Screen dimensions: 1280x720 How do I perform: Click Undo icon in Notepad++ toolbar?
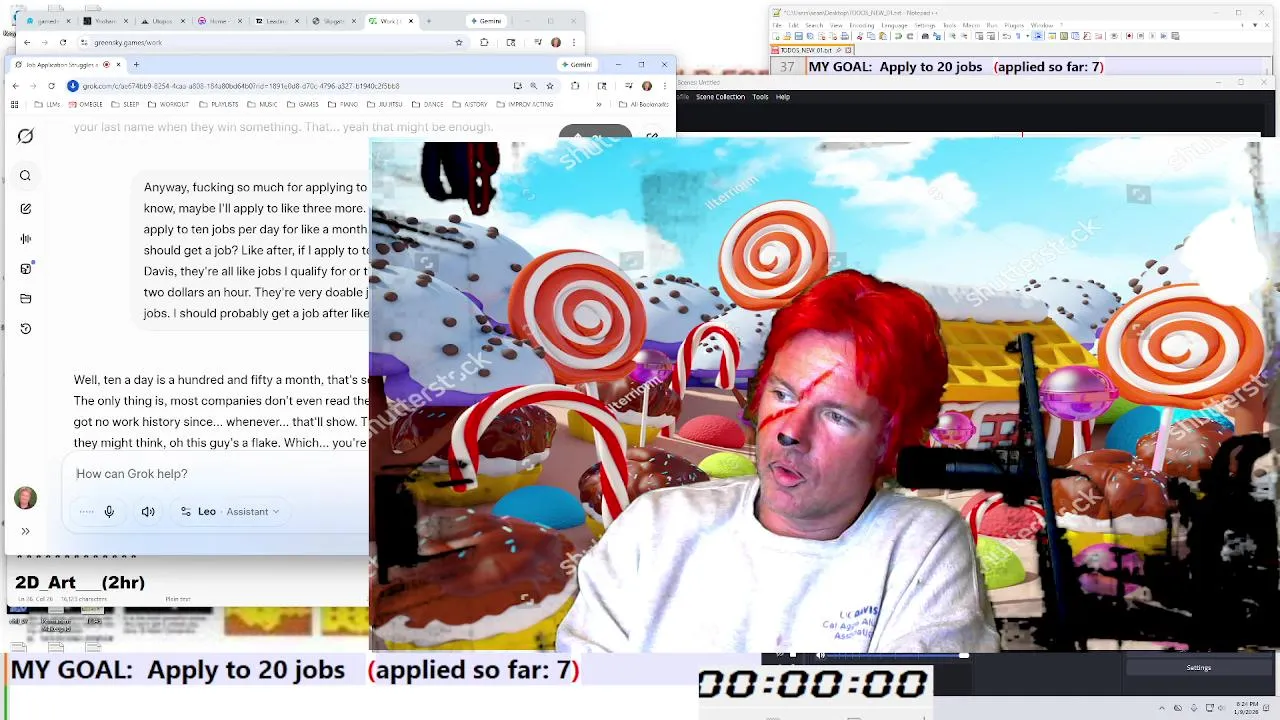pyautogui.click(x=898, y=36)
